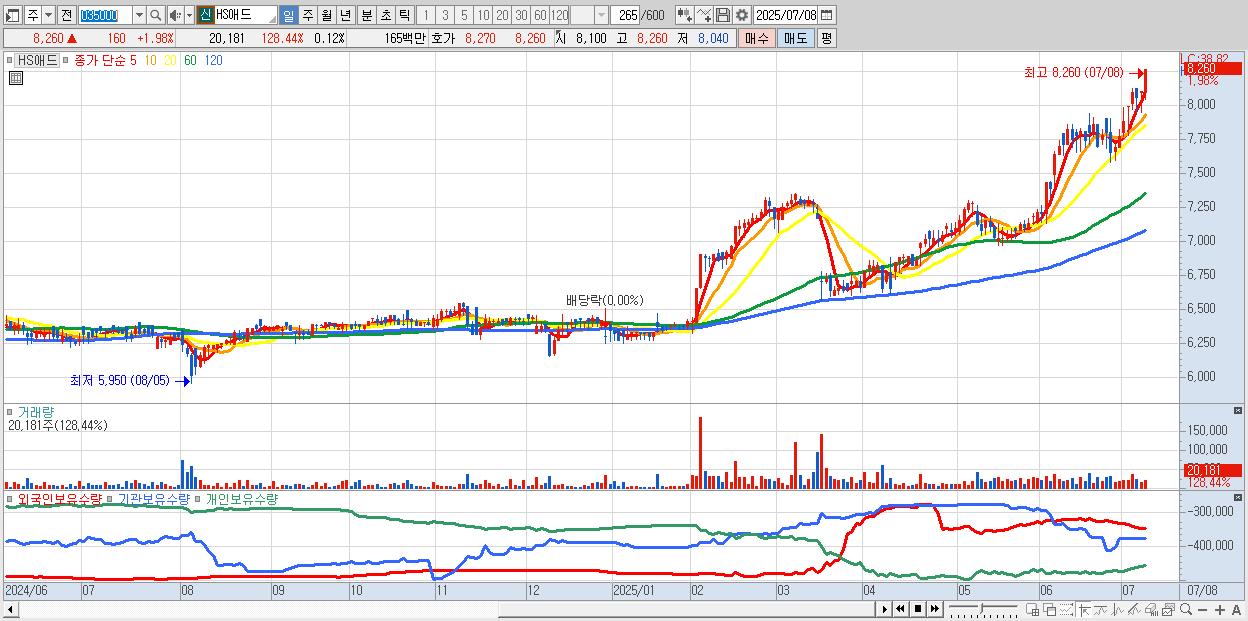The width and height of the screenshot is (1248, 621).
Task: Click the line-chart tool icon left of save icon
Action: 704,15
